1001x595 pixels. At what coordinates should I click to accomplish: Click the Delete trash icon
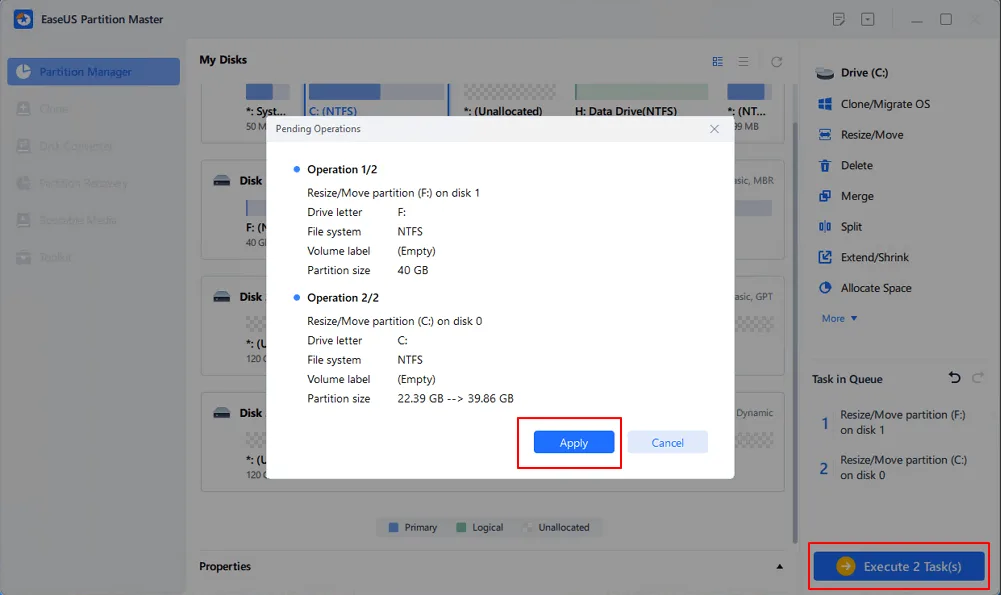click(825, 166)
